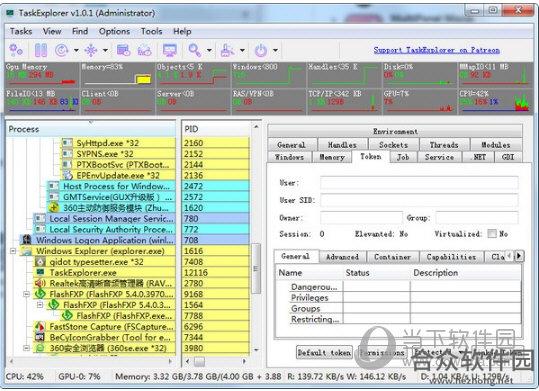Click the PID list vertical scrollbar thumb
The height and width of the screenshot is (391, 539).
tap(256, 269)
